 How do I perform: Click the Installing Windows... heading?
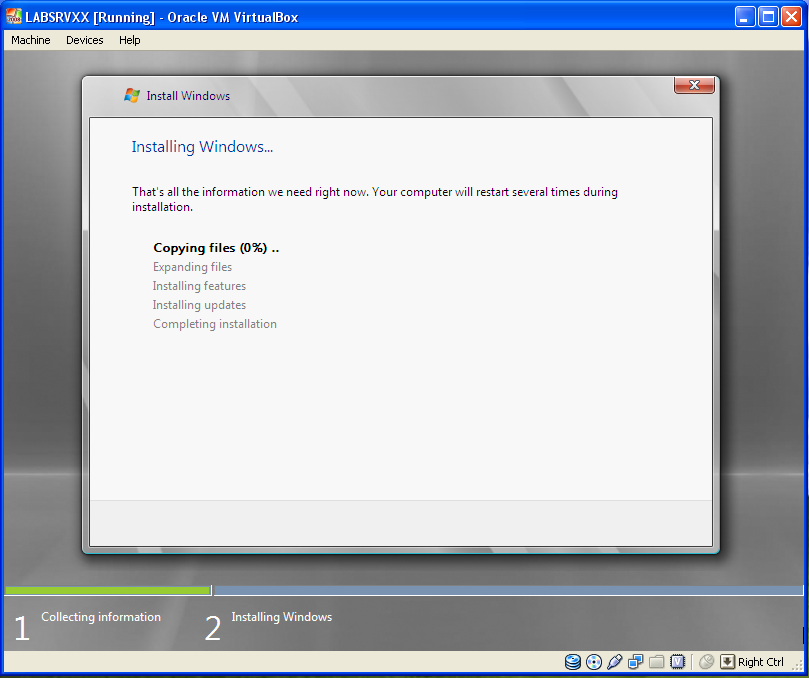[202, 147]
